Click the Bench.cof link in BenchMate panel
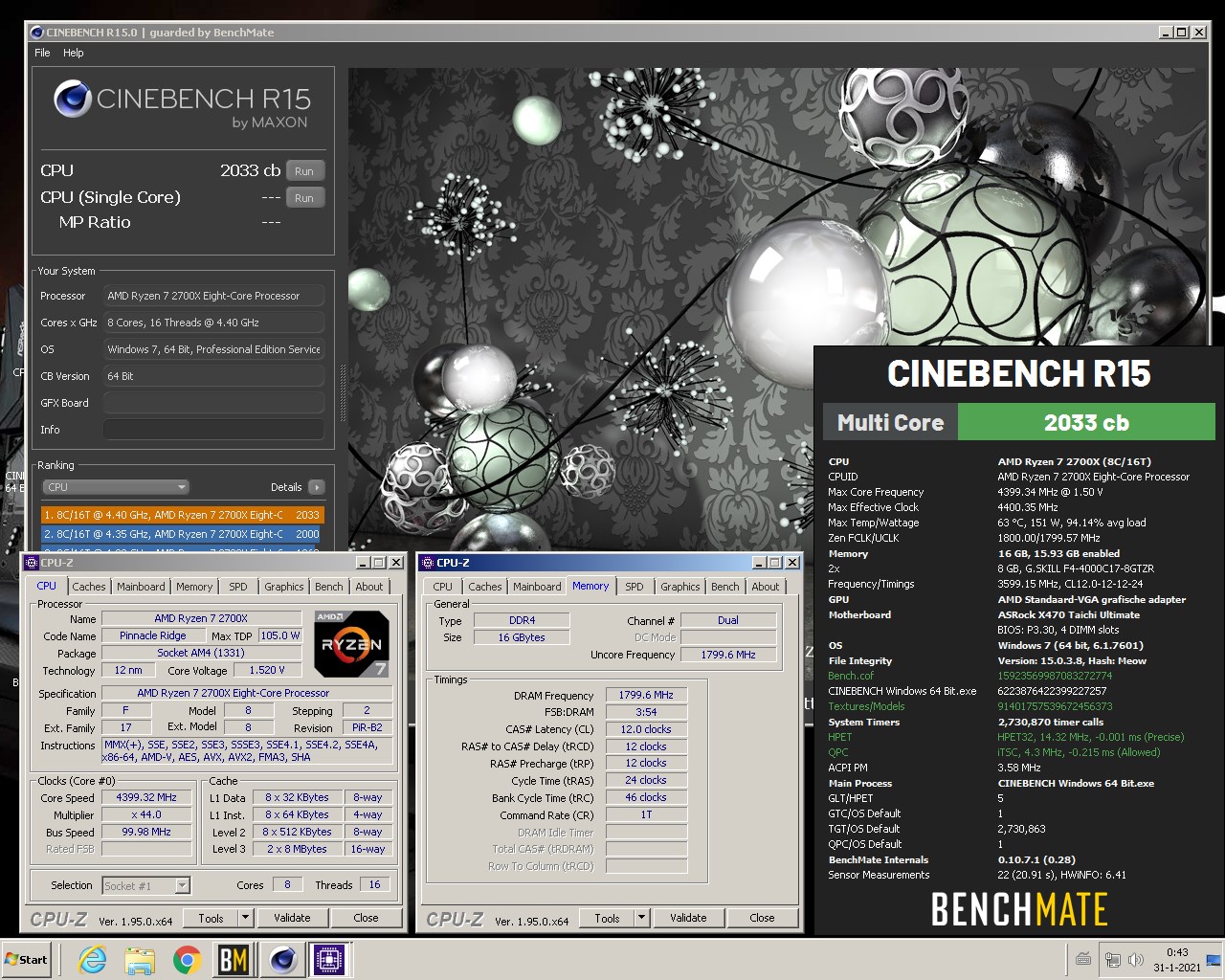Viewport: 1225px width, 980px height. pyautogui.click(x=851, y=676)
